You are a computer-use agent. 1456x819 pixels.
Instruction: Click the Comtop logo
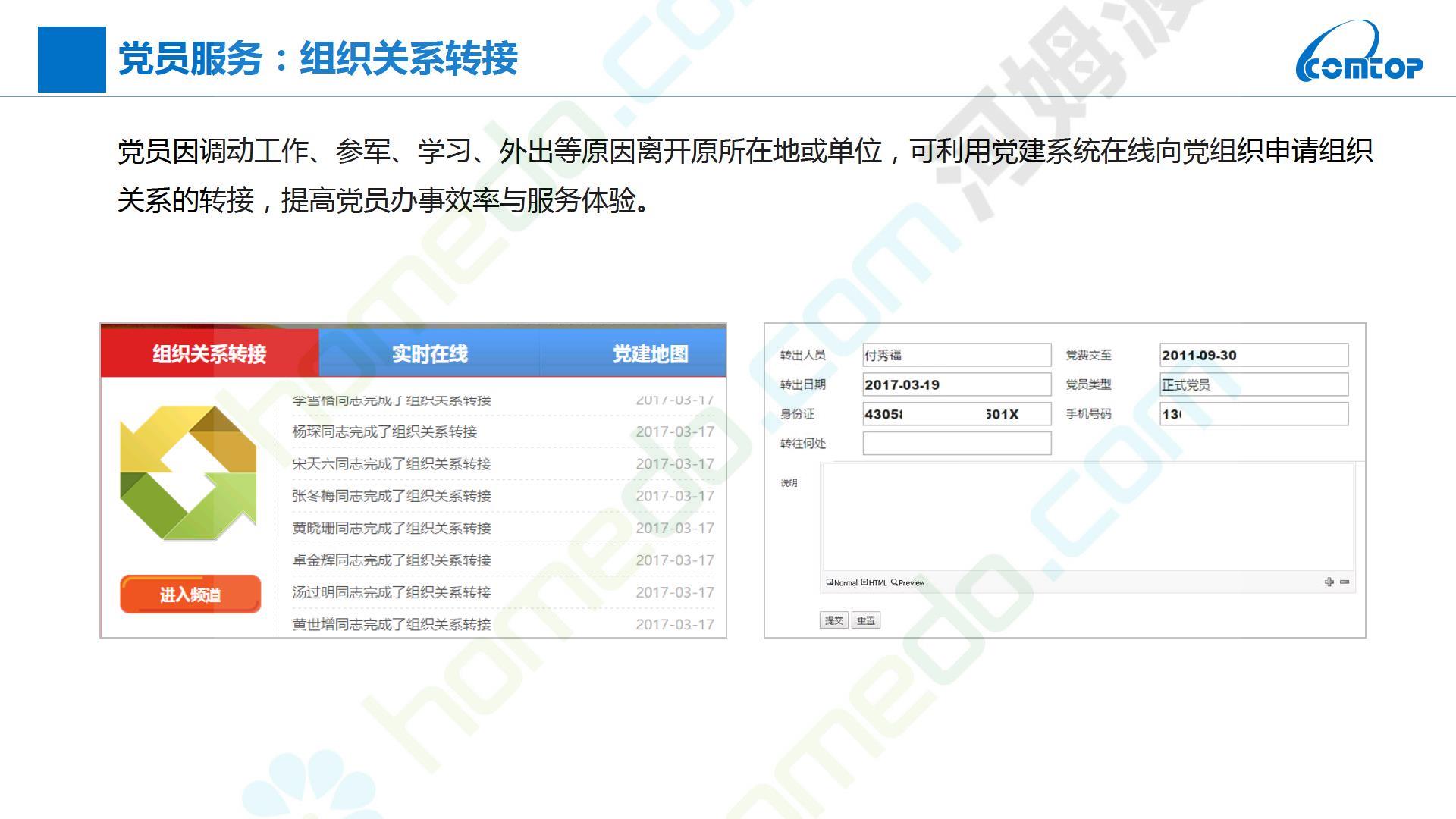pos(1359,55)
